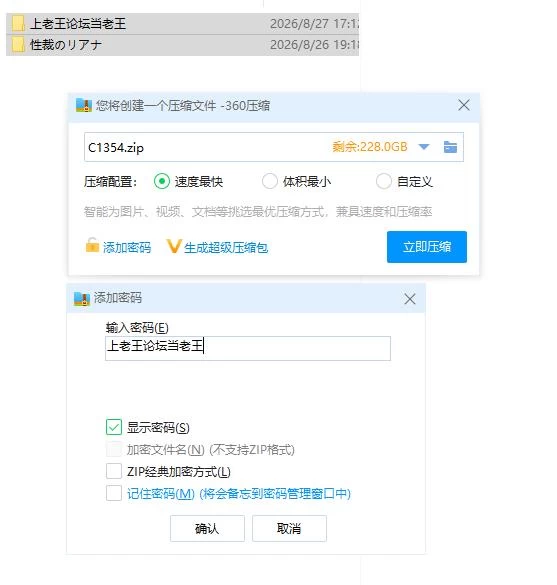This screenshot has width=557, height=585.
Task: Click the 360压缩 app icon in title bar
Action: click(x=84, y=105)
